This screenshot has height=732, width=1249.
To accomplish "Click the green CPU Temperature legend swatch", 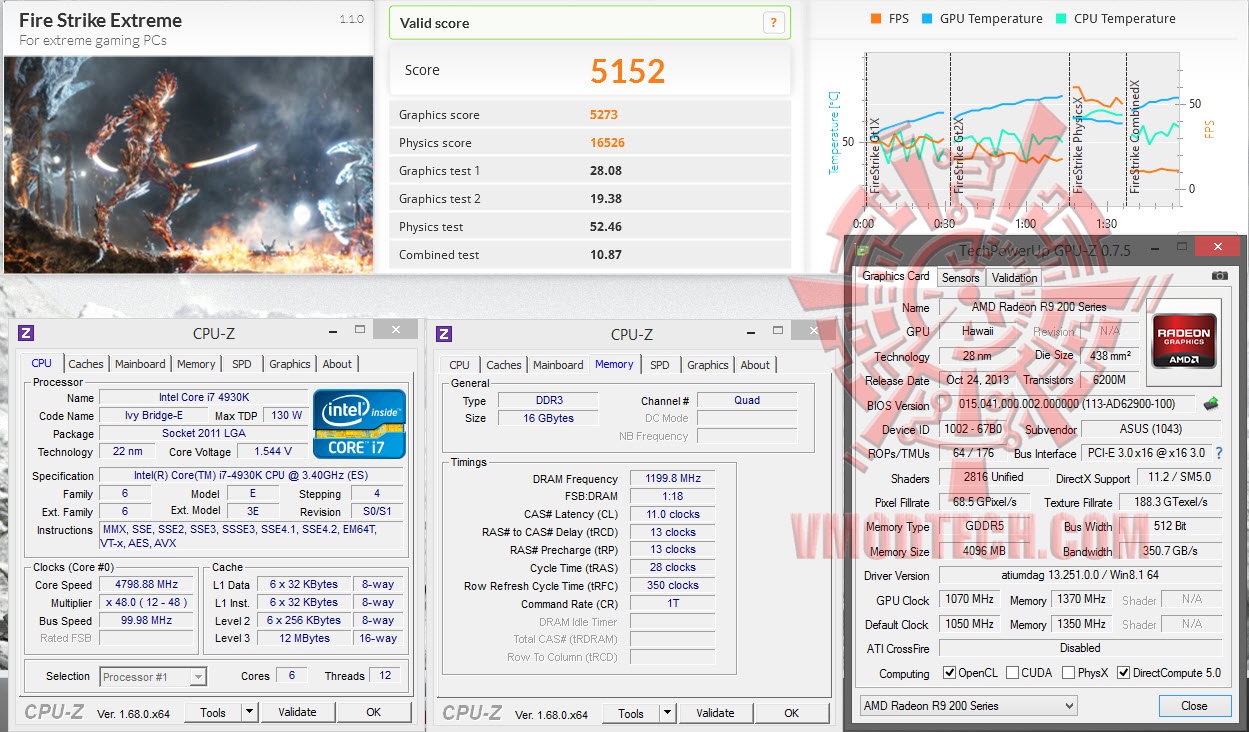I will click(x=1059, y=18).
